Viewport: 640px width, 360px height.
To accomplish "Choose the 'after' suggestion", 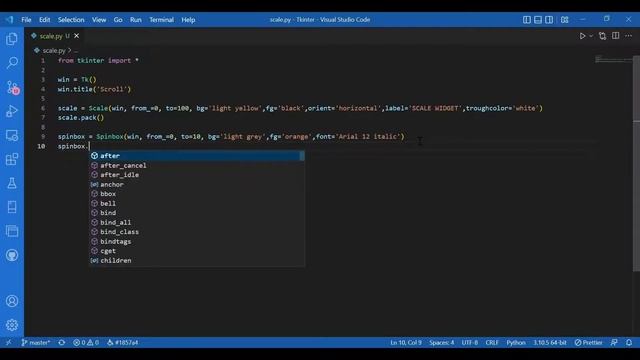I will point(197,156).
